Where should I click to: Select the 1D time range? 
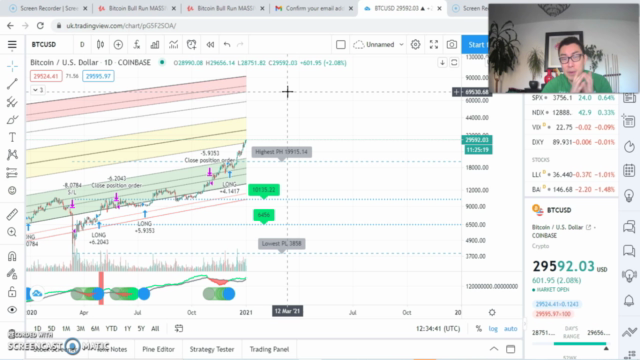point(38,329)
